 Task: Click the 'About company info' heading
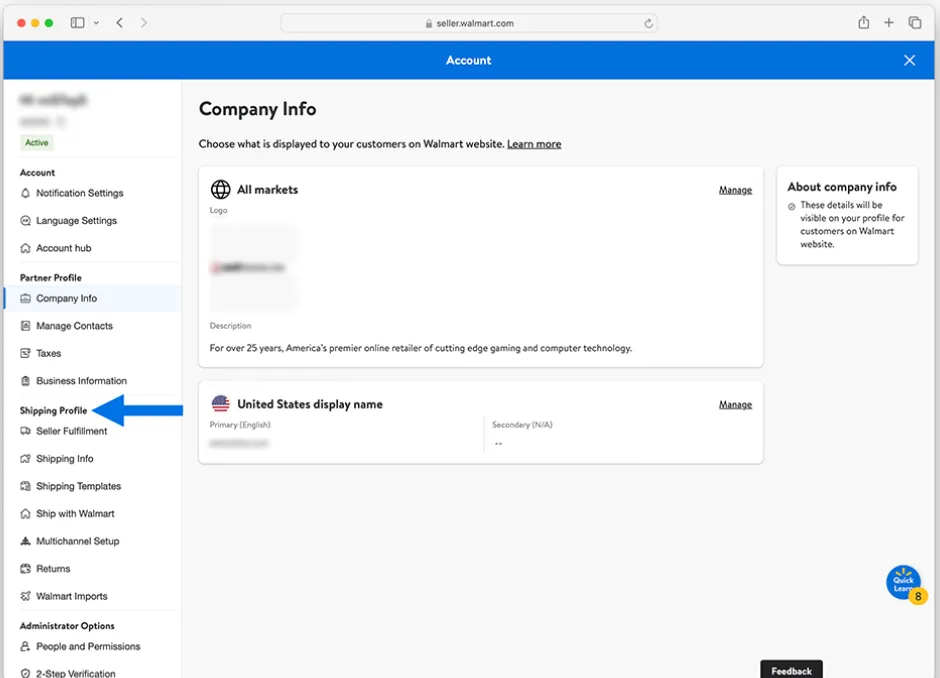842,187
